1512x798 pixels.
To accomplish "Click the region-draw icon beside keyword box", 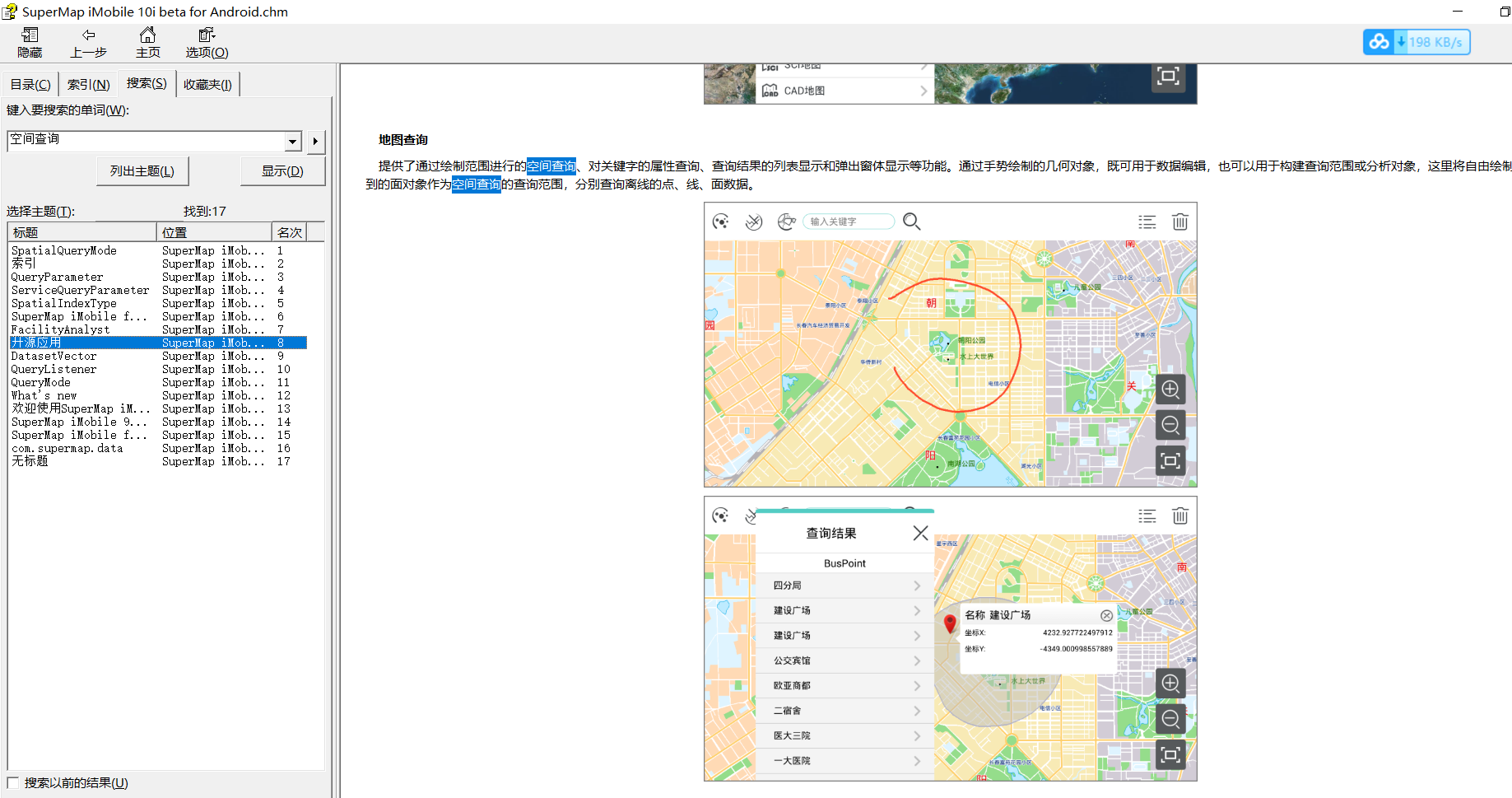I will 787,222.
